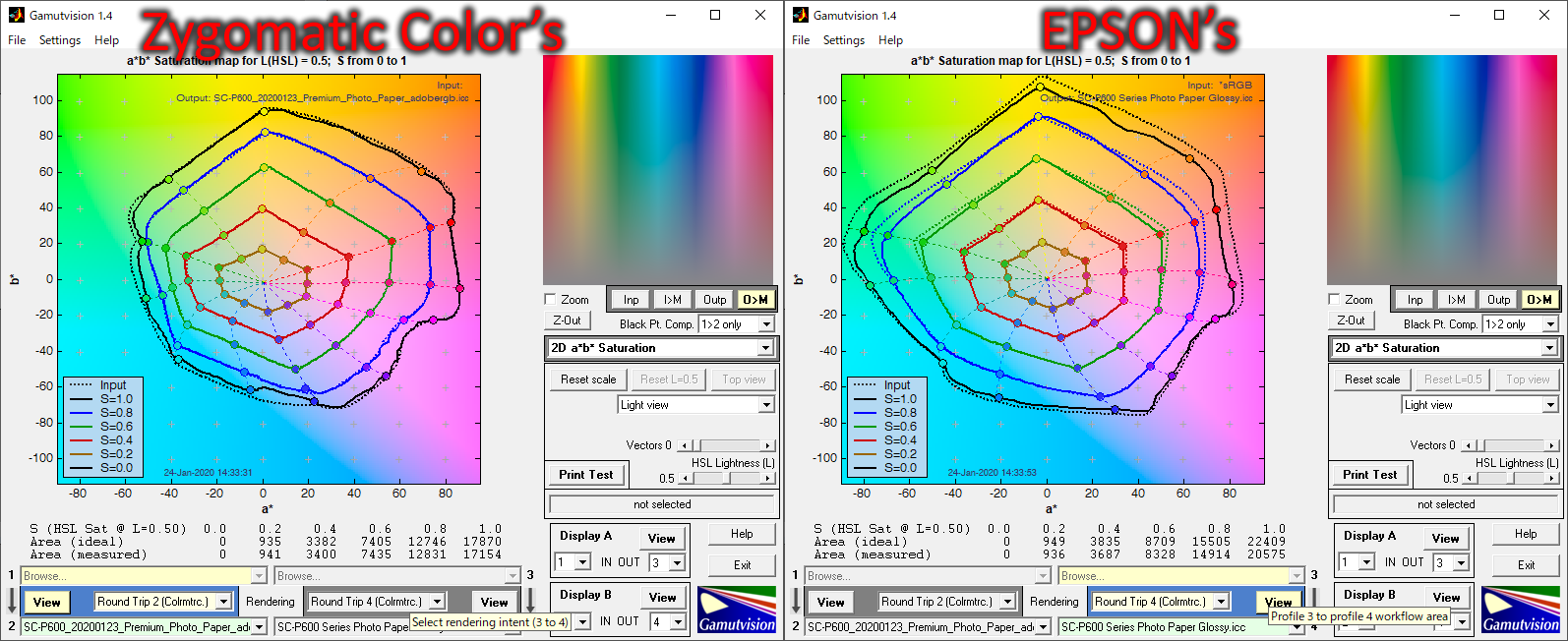Click Z-Out in the EPSON's window
Image resolution: width=1568 pixels, height=641 pixels.
click(x=1351, y=320)
